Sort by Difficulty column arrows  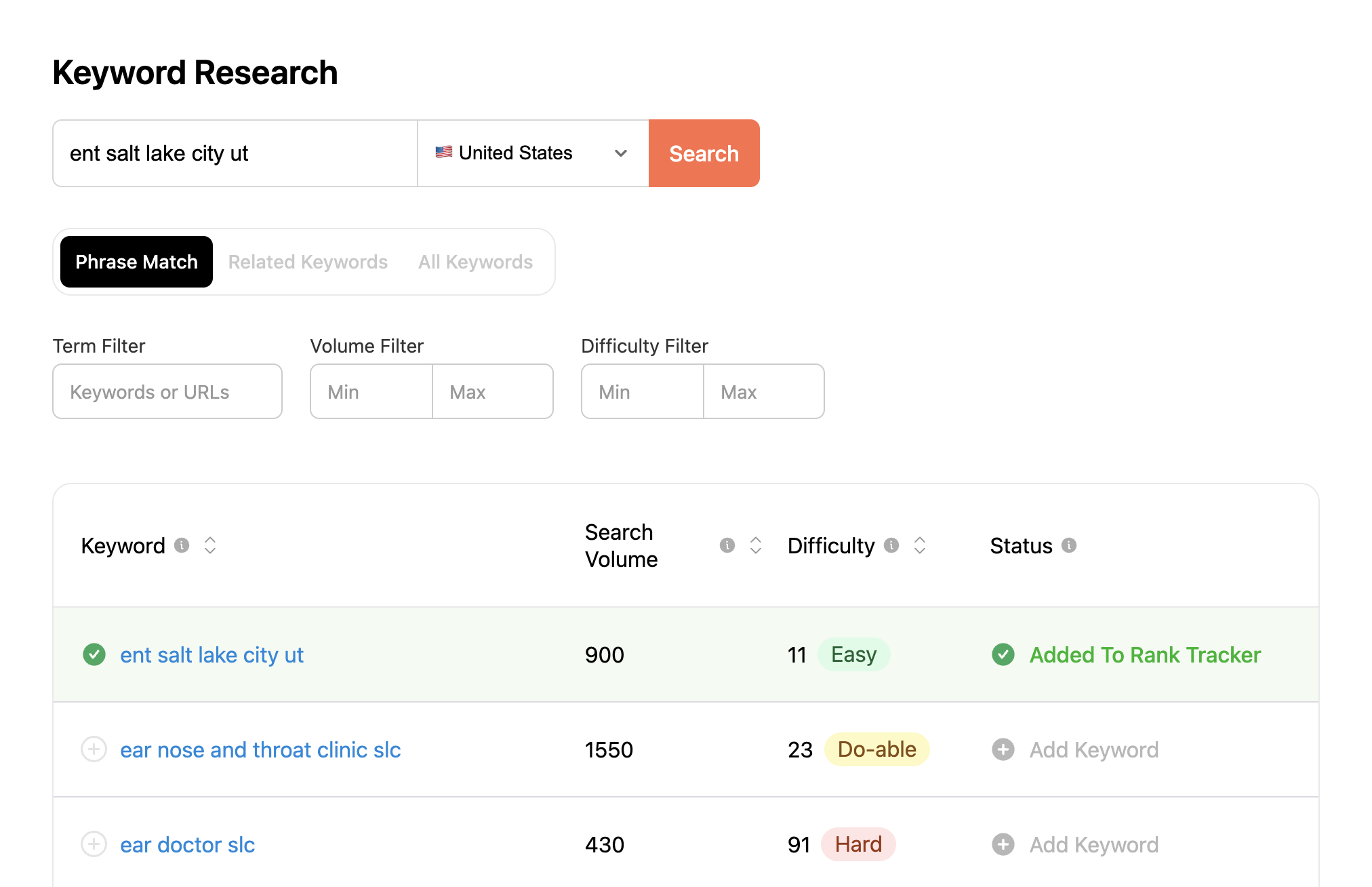tap(920, 545)
